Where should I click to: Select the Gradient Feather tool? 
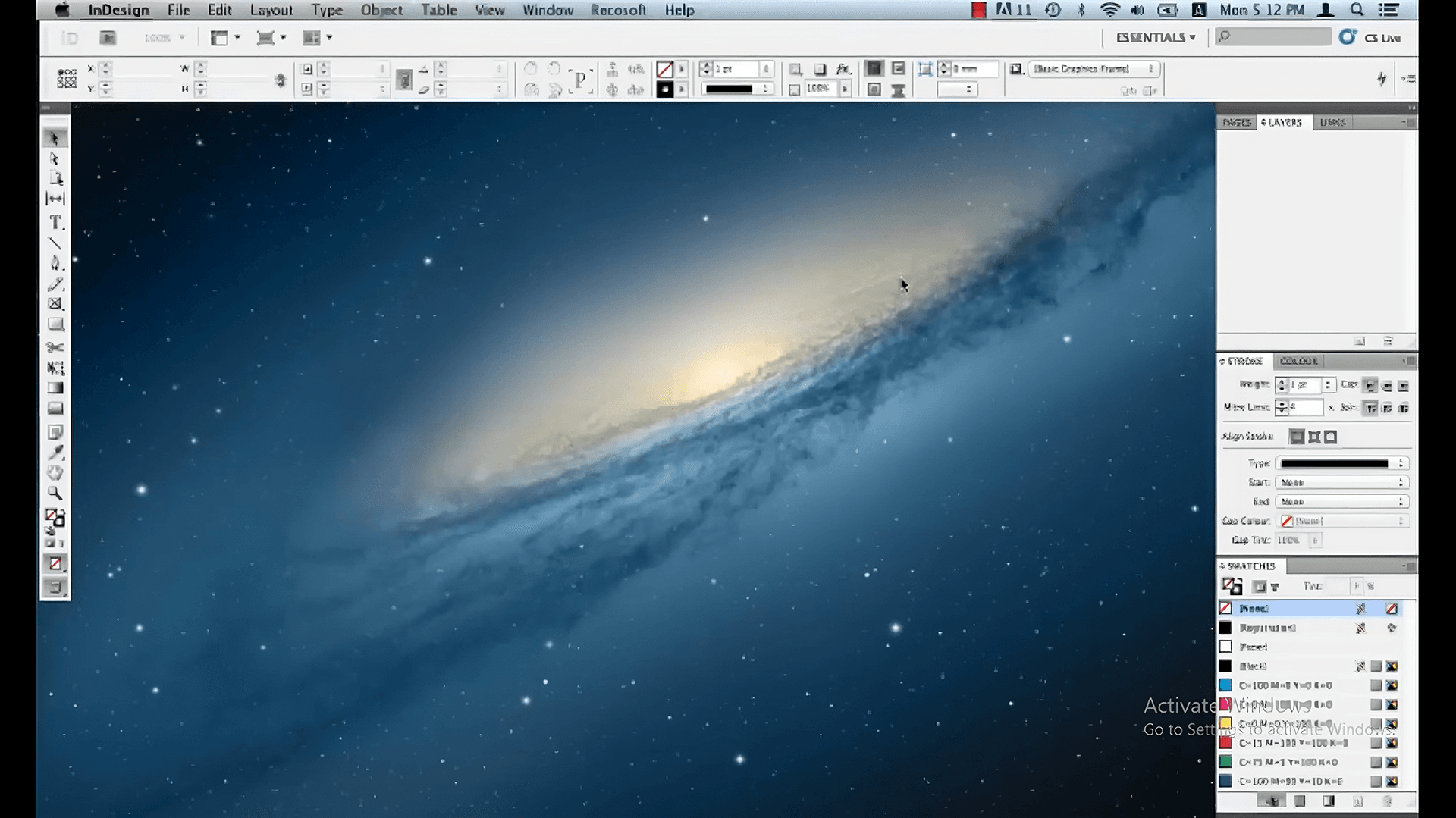55,408
